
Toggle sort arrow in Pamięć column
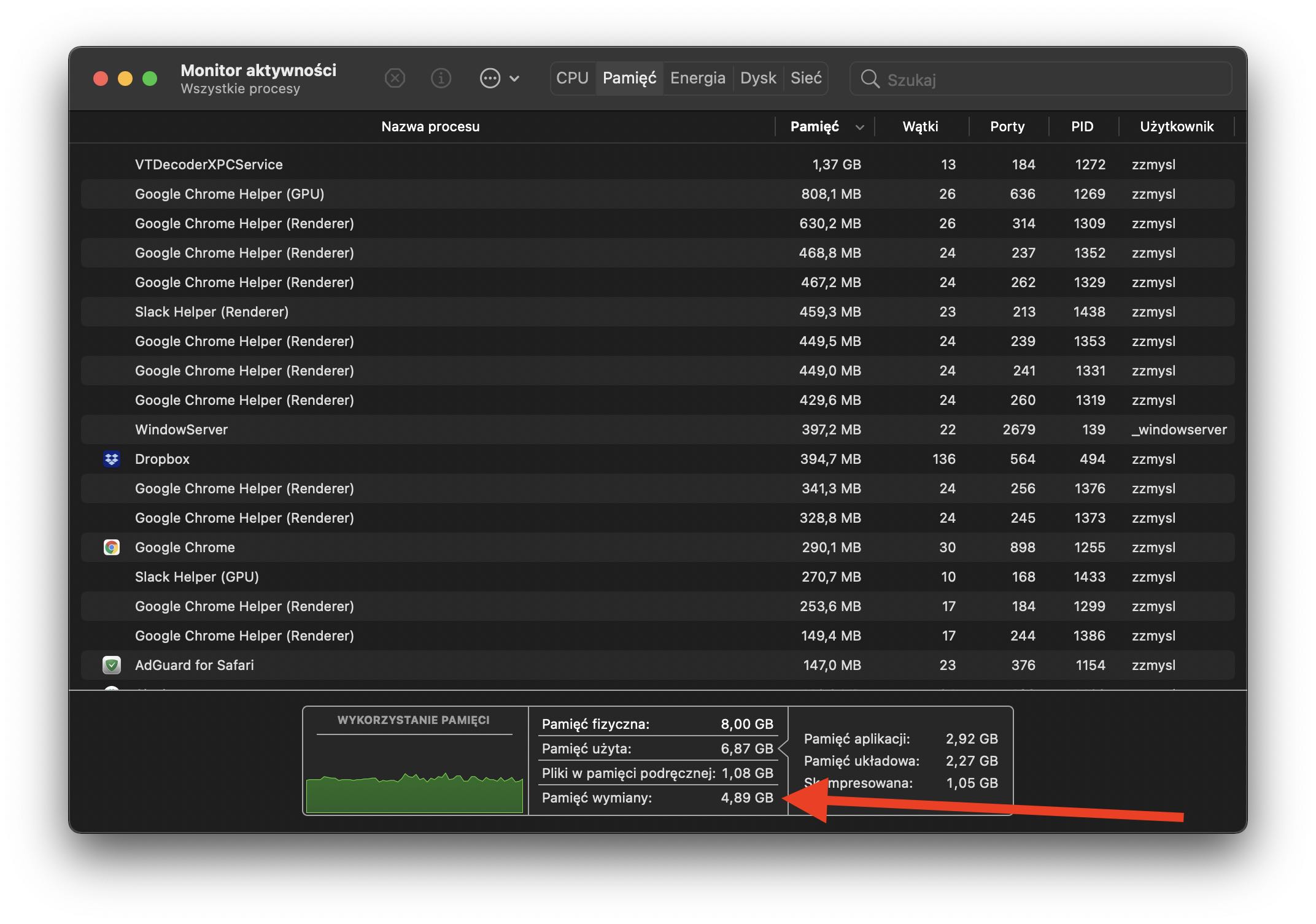[x=860, y=127]
